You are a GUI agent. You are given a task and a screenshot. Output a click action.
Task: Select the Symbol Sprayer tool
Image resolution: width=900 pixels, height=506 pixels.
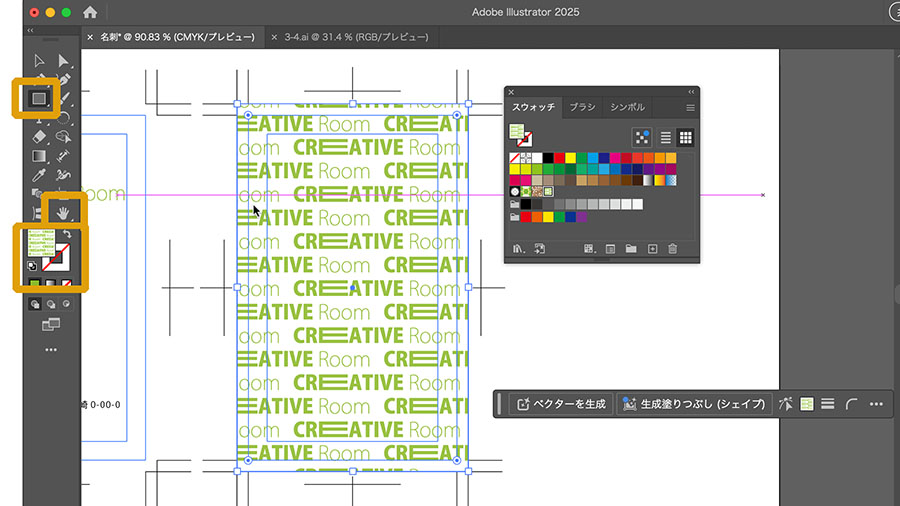click(63, 175)
